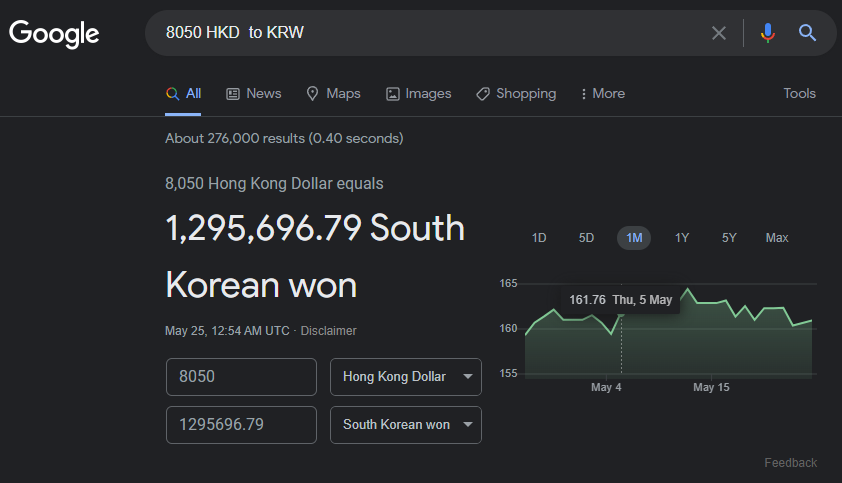Show the Max chart range
Screen dimensions: 842x483
(x=777, y=238)
